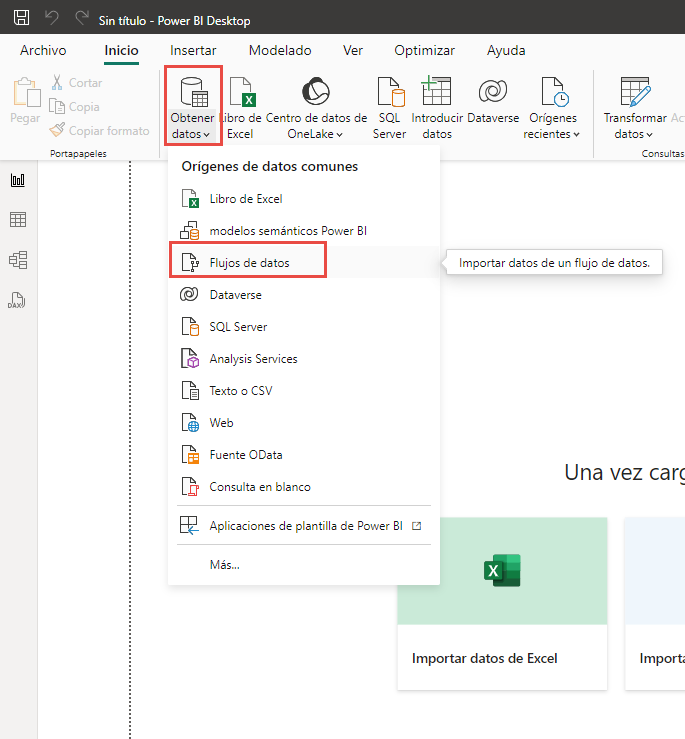
Task: Open the DAX query view icon
Action: tap(17, 300)
